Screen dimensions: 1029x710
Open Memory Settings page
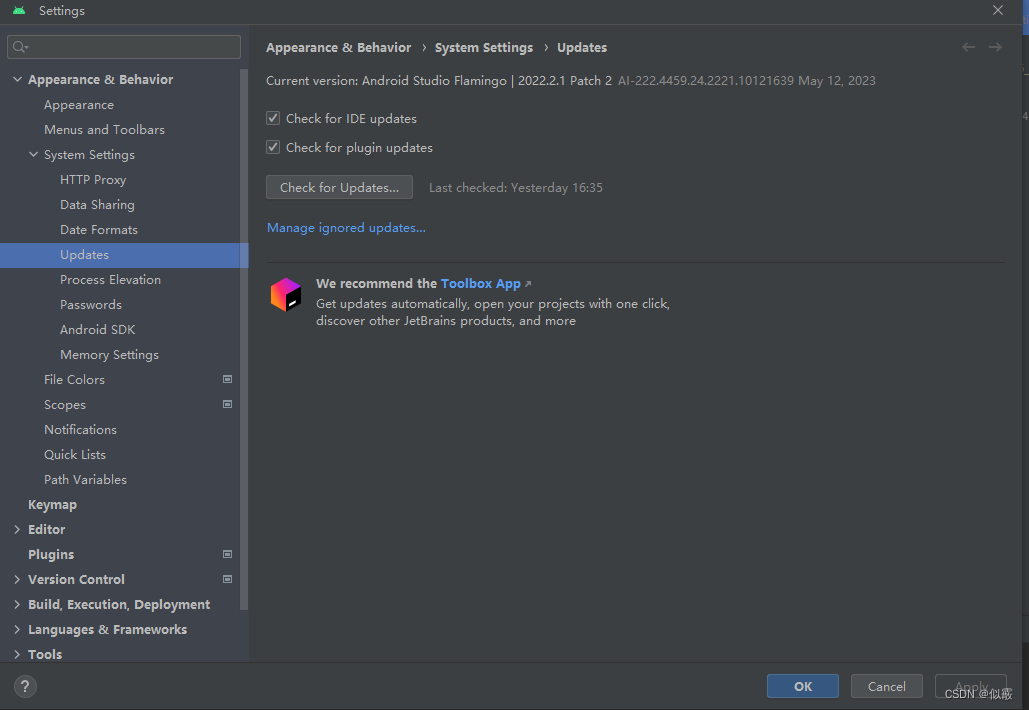(109, 354)
